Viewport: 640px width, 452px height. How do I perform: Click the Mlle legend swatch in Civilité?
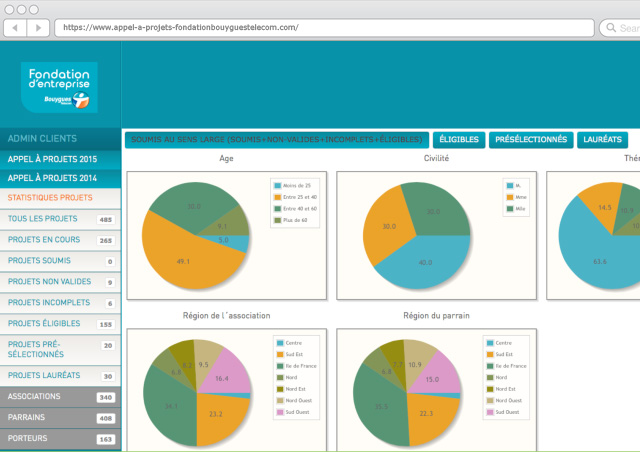tap(510, 209)
